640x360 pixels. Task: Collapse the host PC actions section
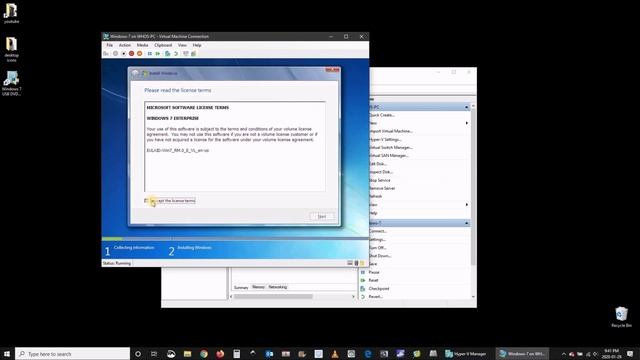(466, 107)
